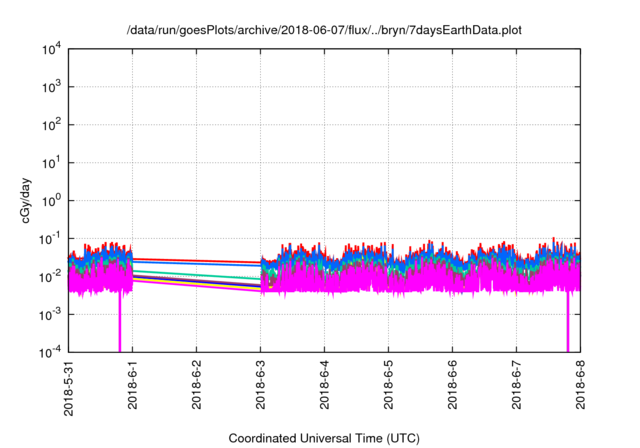The height and width of the screenshot is (448, 640).
Task: Click the plot title file path
Action: point(324,30)
